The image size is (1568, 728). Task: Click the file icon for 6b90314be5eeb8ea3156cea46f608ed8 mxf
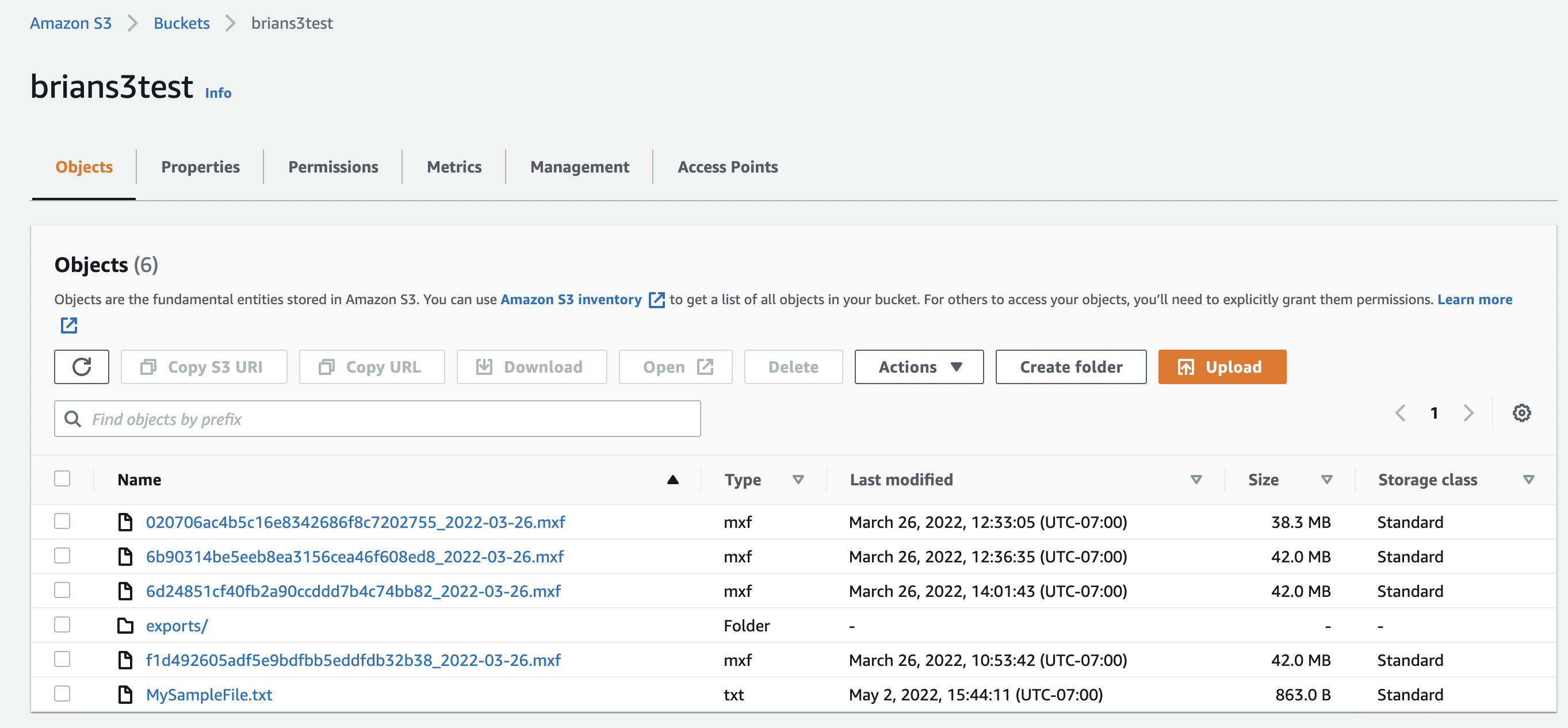(x=125, y=556)
